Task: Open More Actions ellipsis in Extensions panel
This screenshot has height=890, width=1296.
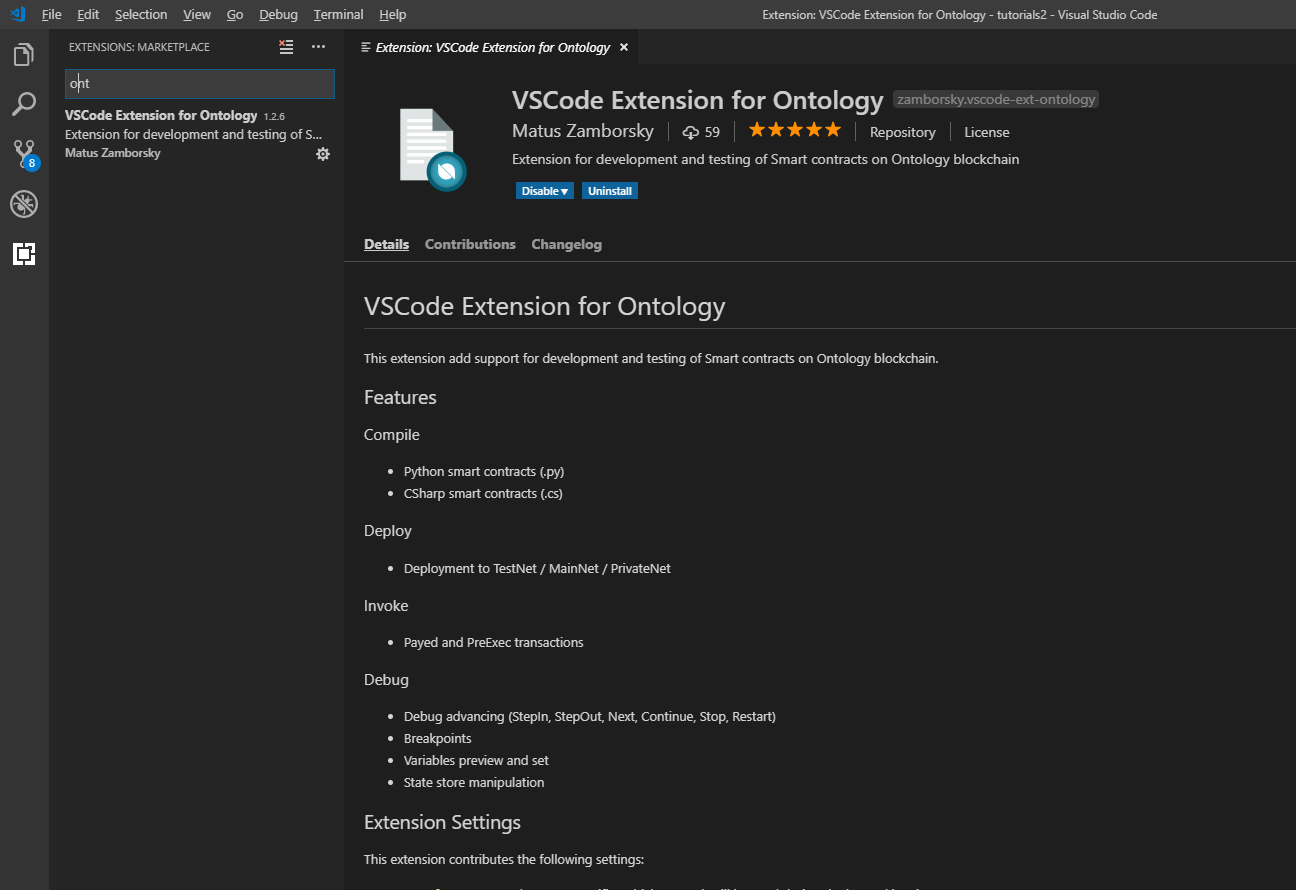Action: [318, 47]
